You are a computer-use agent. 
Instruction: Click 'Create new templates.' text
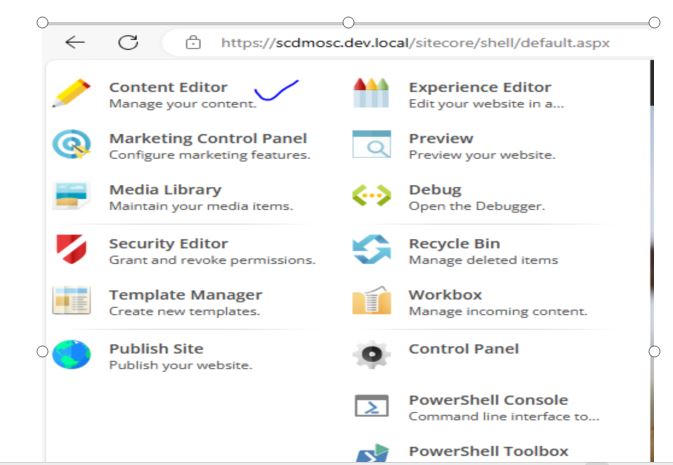[185, 311]
